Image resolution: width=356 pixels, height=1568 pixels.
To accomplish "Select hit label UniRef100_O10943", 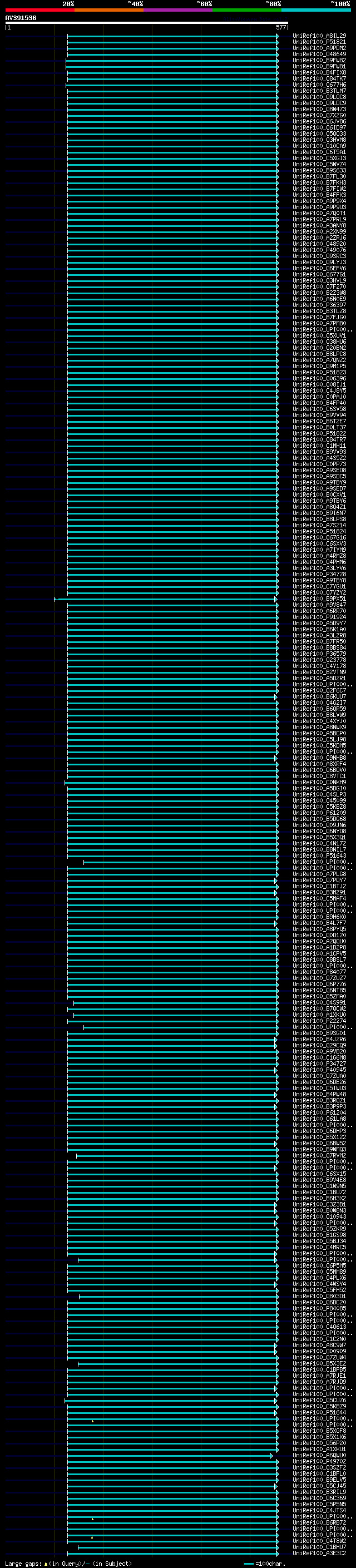I will point(319,1218).
